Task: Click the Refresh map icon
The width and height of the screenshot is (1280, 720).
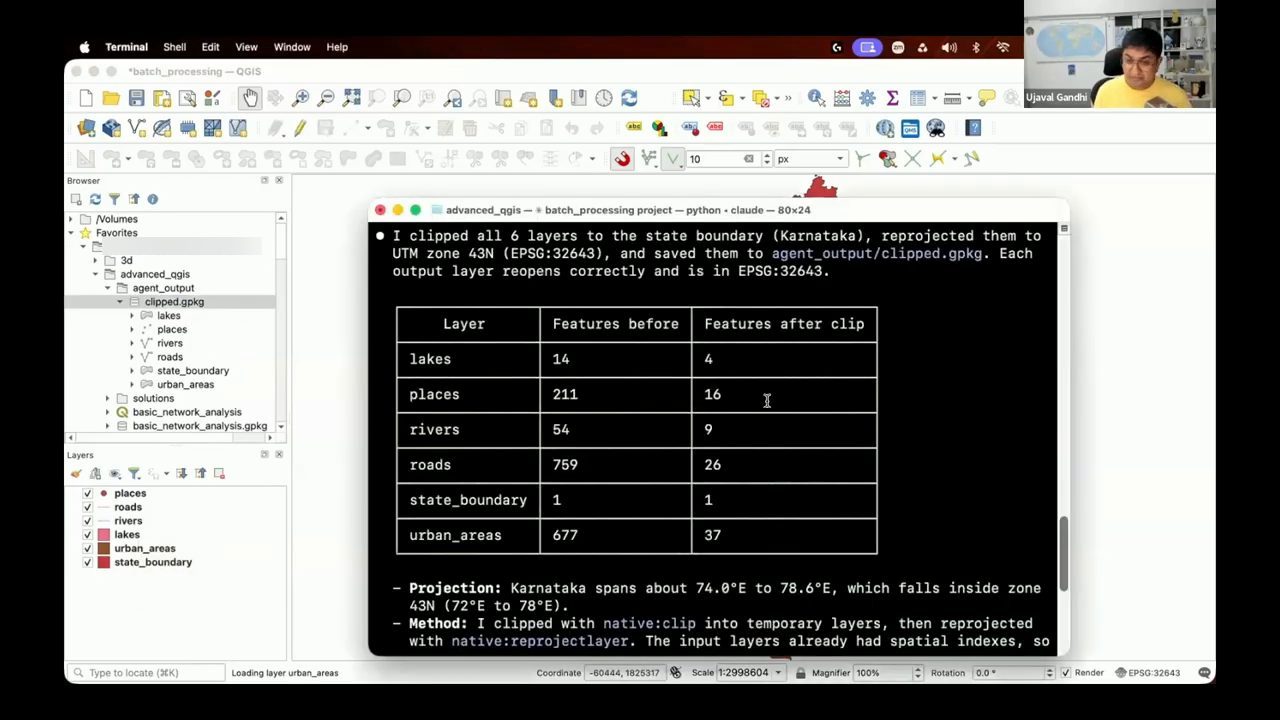Action: 629,98
